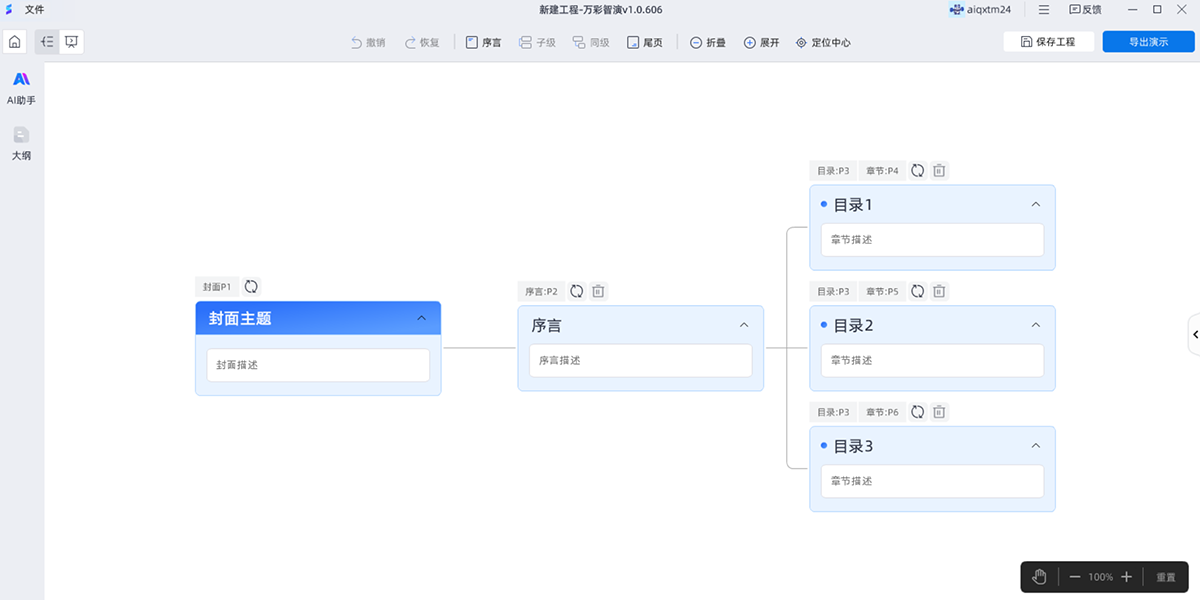Collapse the 目录3 card
The width and height of the screenshot is (1200, 600).
pos(1035,446)
